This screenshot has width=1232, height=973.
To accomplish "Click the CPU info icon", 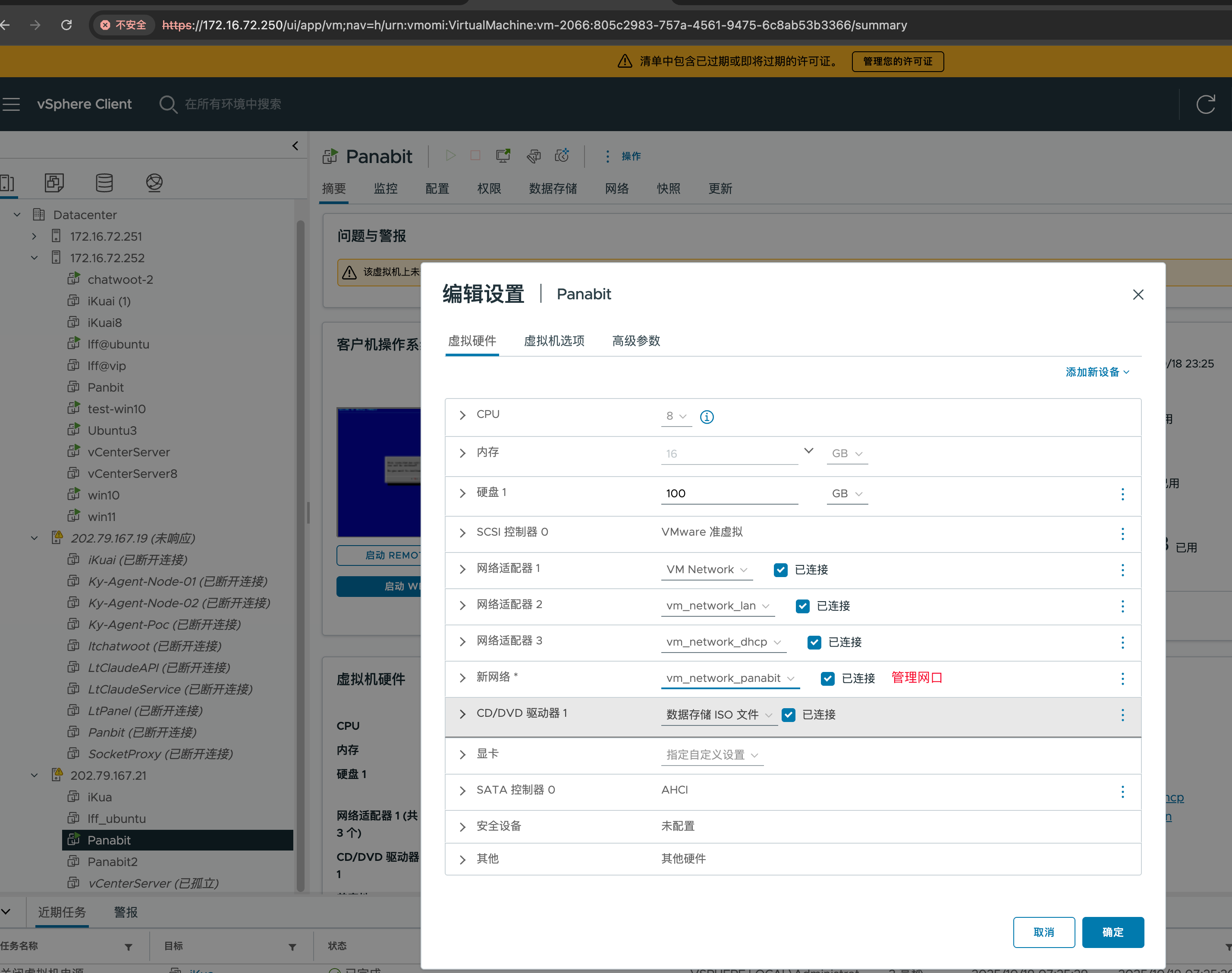I will tap(707, 417).
